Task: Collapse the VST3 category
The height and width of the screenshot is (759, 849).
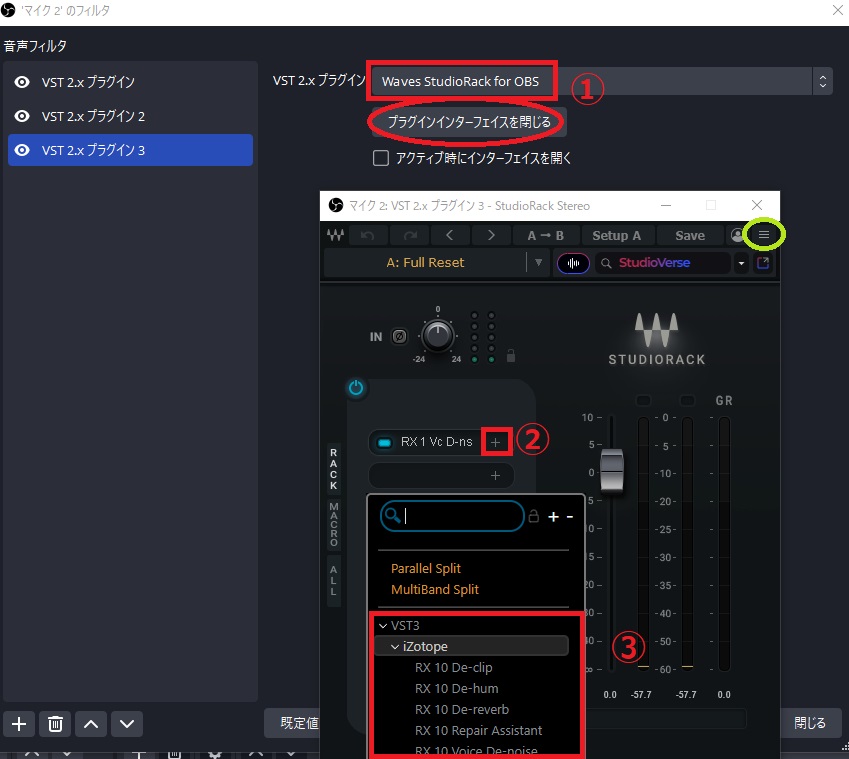Action: click(x=383, y=626)
